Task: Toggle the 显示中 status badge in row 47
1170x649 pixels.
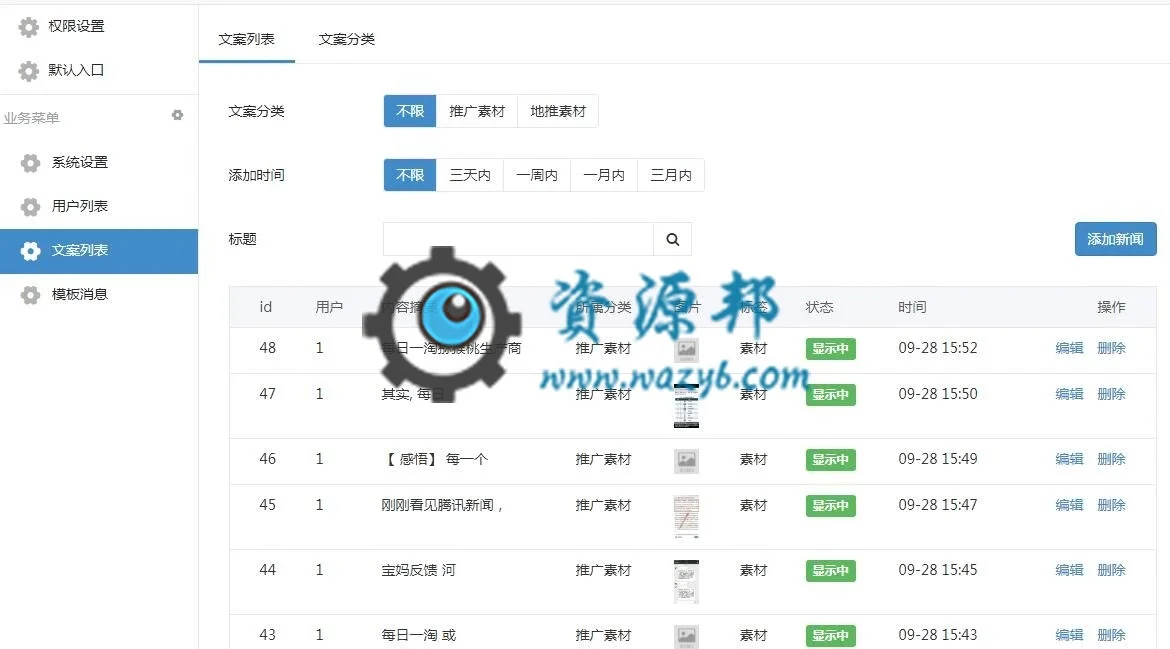Action: coord(830,395)
